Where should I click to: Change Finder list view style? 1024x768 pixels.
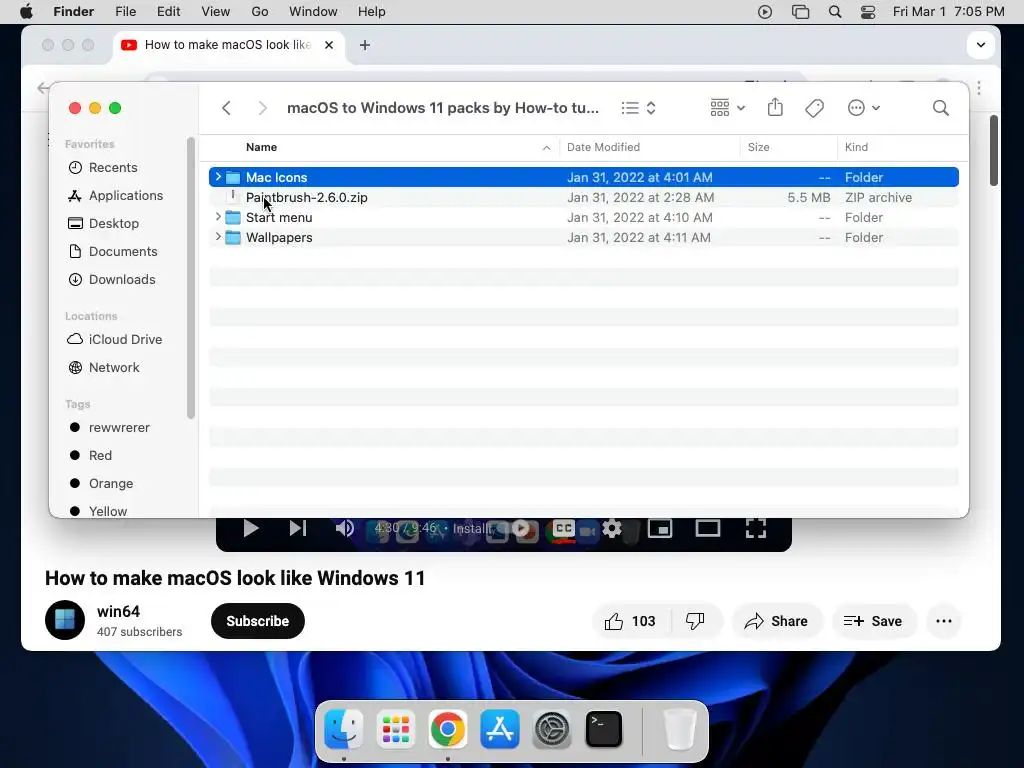[x=638, y=108]
